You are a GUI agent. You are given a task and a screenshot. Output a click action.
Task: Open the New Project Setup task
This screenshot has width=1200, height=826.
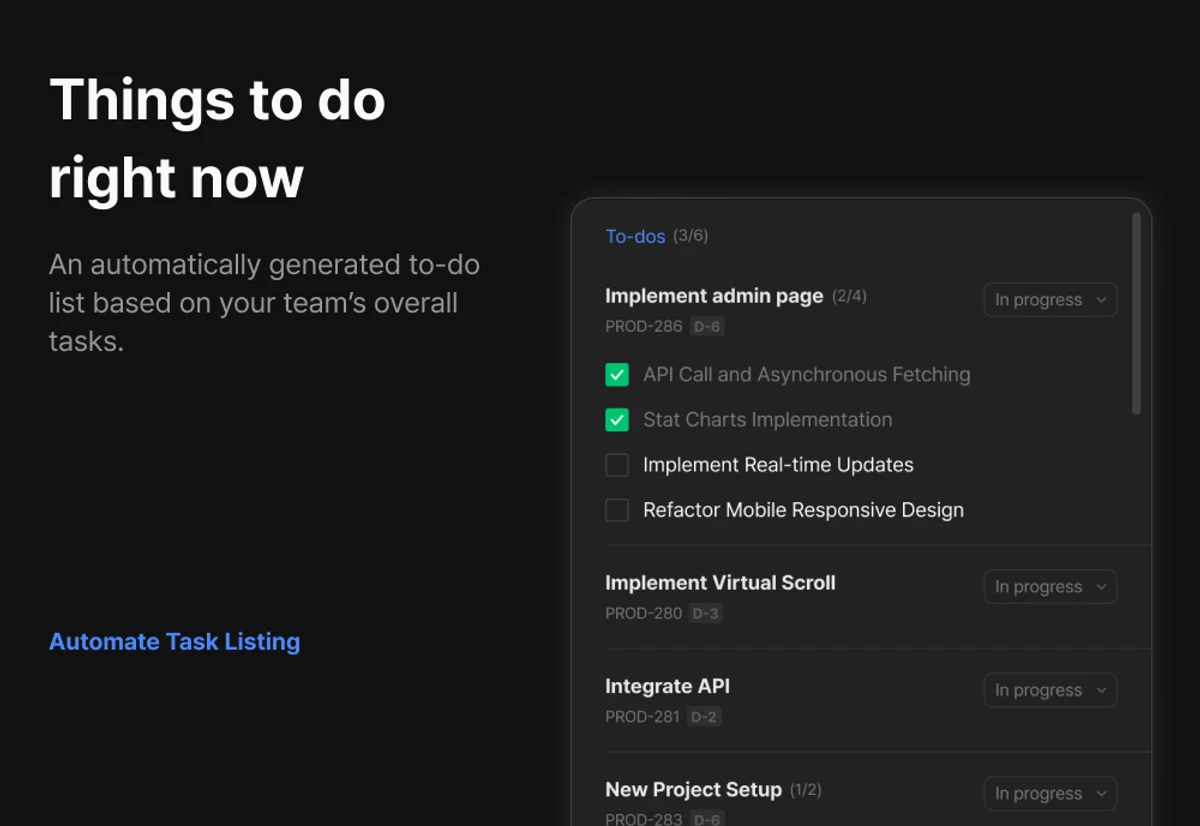(693, 790)
